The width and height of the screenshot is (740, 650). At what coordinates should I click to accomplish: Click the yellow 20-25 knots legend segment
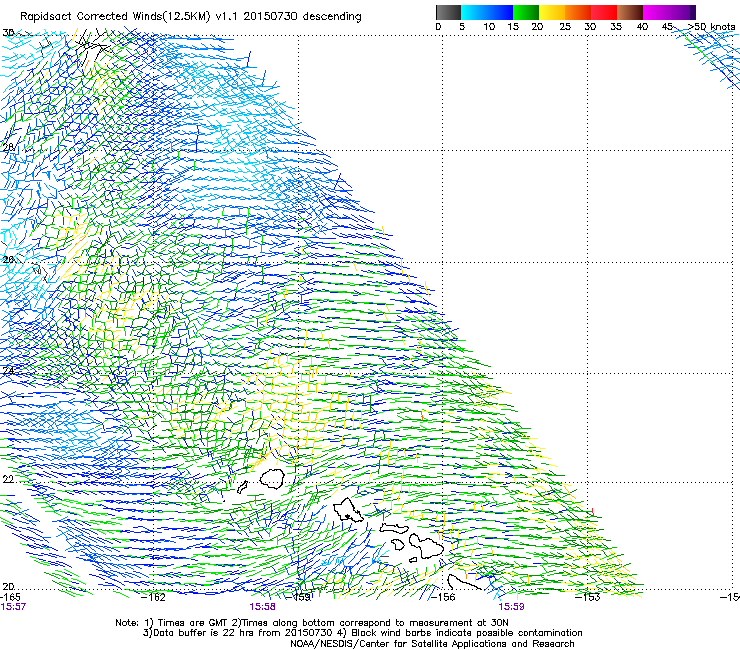point(552,12)
